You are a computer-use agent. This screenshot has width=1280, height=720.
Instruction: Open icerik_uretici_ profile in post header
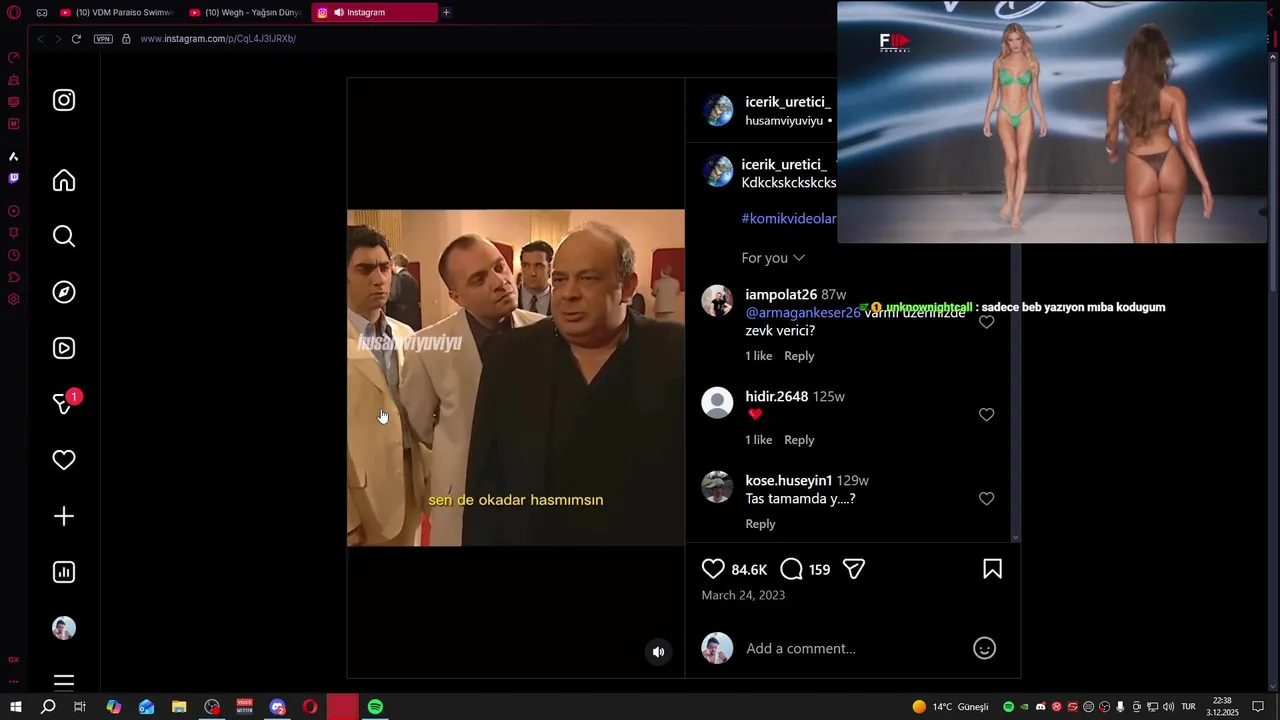coord(788,102)
